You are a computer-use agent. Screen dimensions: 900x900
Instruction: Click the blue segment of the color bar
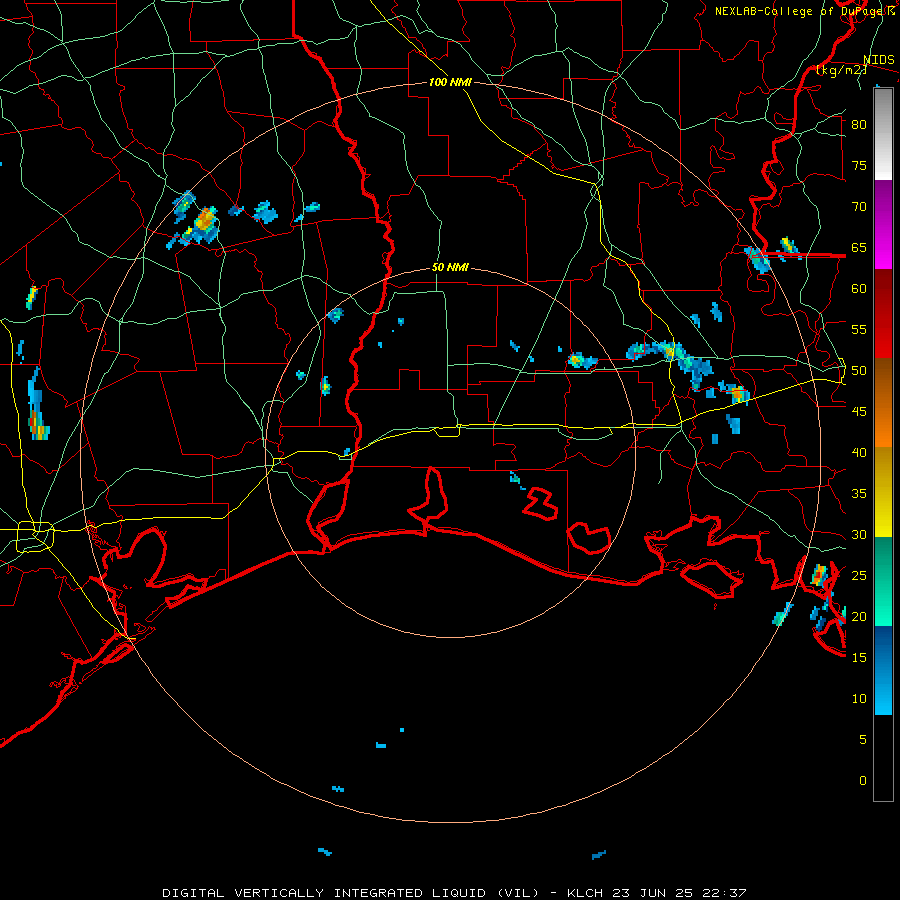coord(883,670)
